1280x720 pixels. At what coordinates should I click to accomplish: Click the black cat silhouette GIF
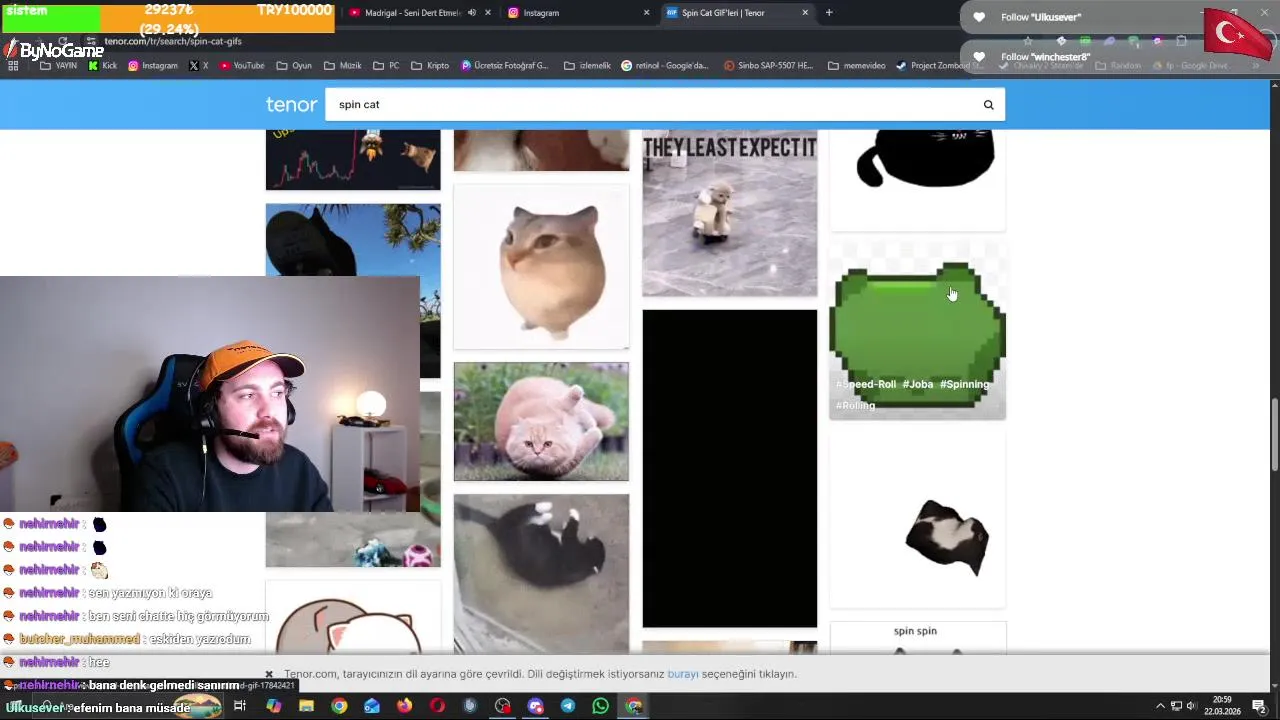pyautogui.click(x=917, y=180)
